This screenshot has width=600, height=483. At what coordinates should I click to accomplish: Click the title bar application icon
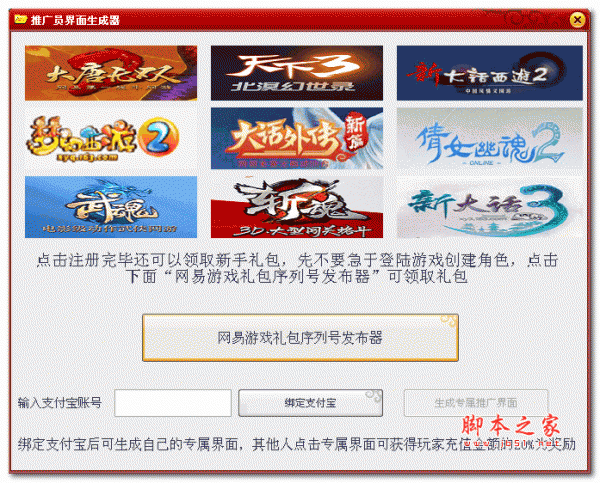(21, 19)
